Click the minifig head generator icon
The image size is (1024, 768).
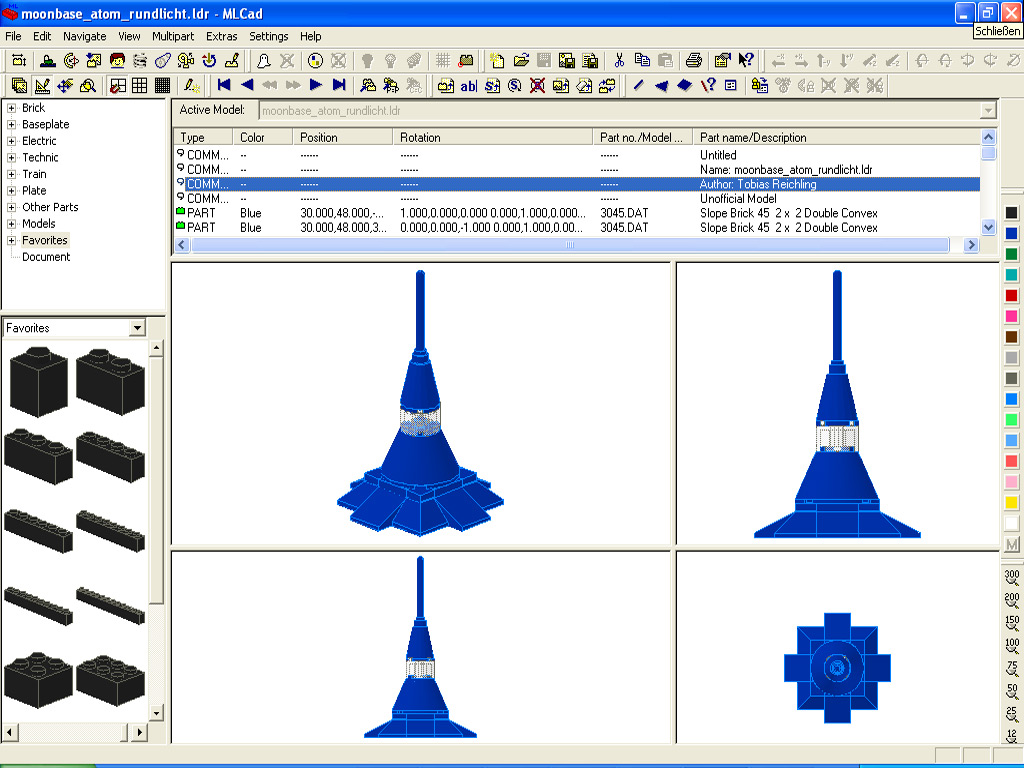coord(117,60)
